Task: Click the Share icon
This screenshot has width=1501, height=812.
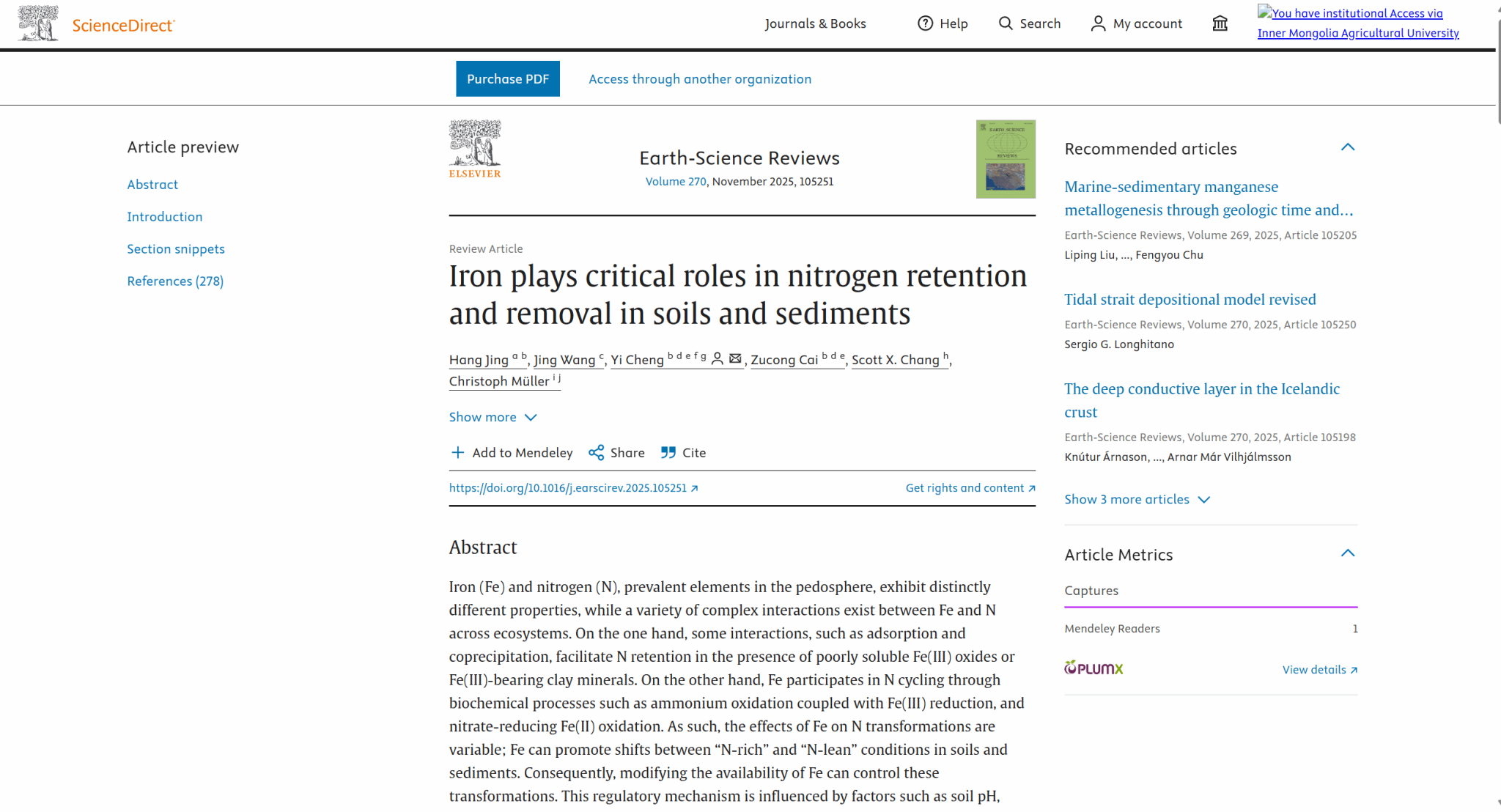Action: [597, 453]
